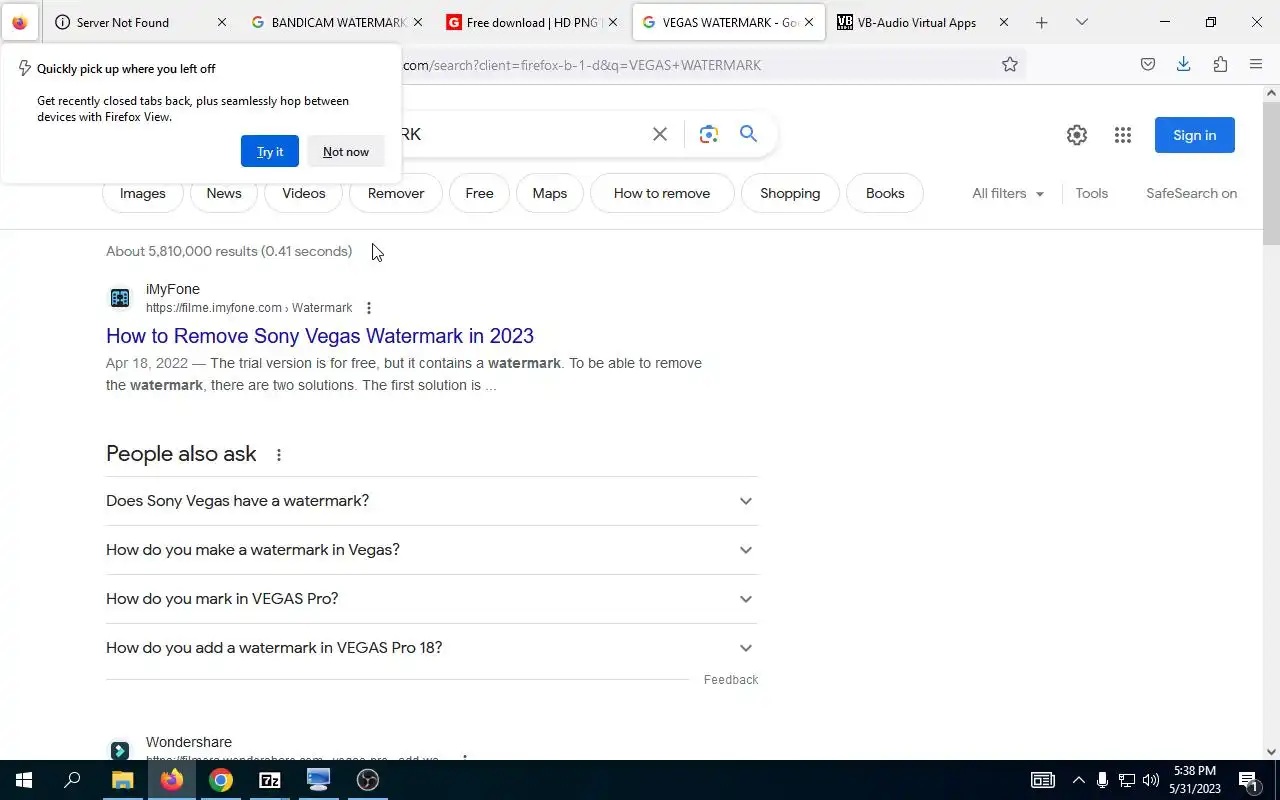Open People also ask options menu

pos(279,455)
